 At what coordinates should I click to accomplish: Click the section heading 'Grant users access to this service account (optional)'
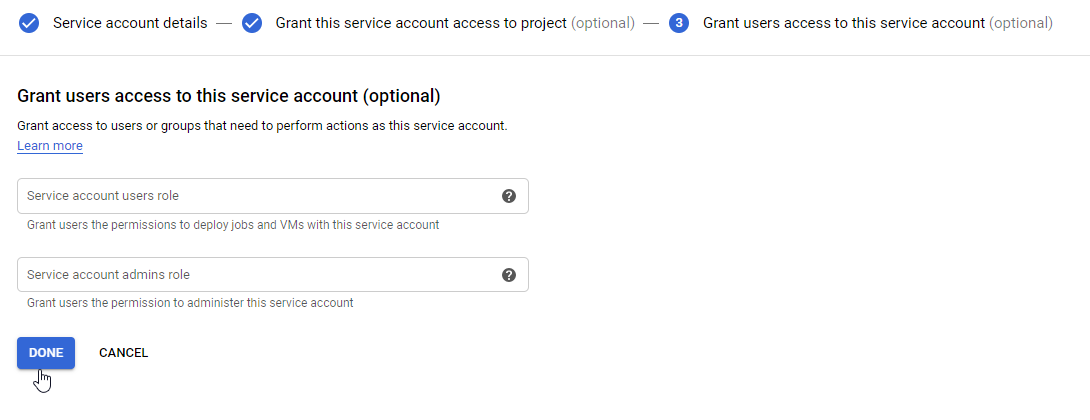point(229,96)
